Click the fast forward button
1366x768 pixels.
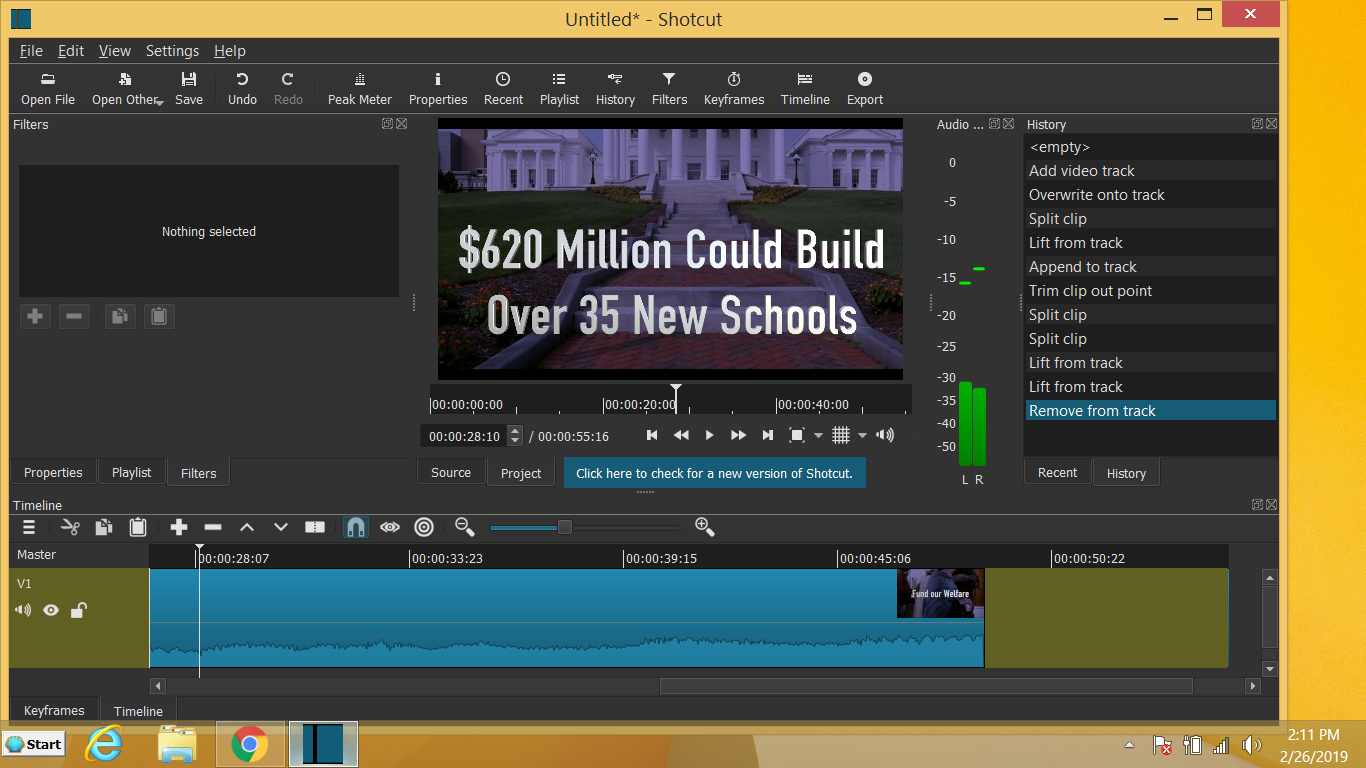pos(739,435)
